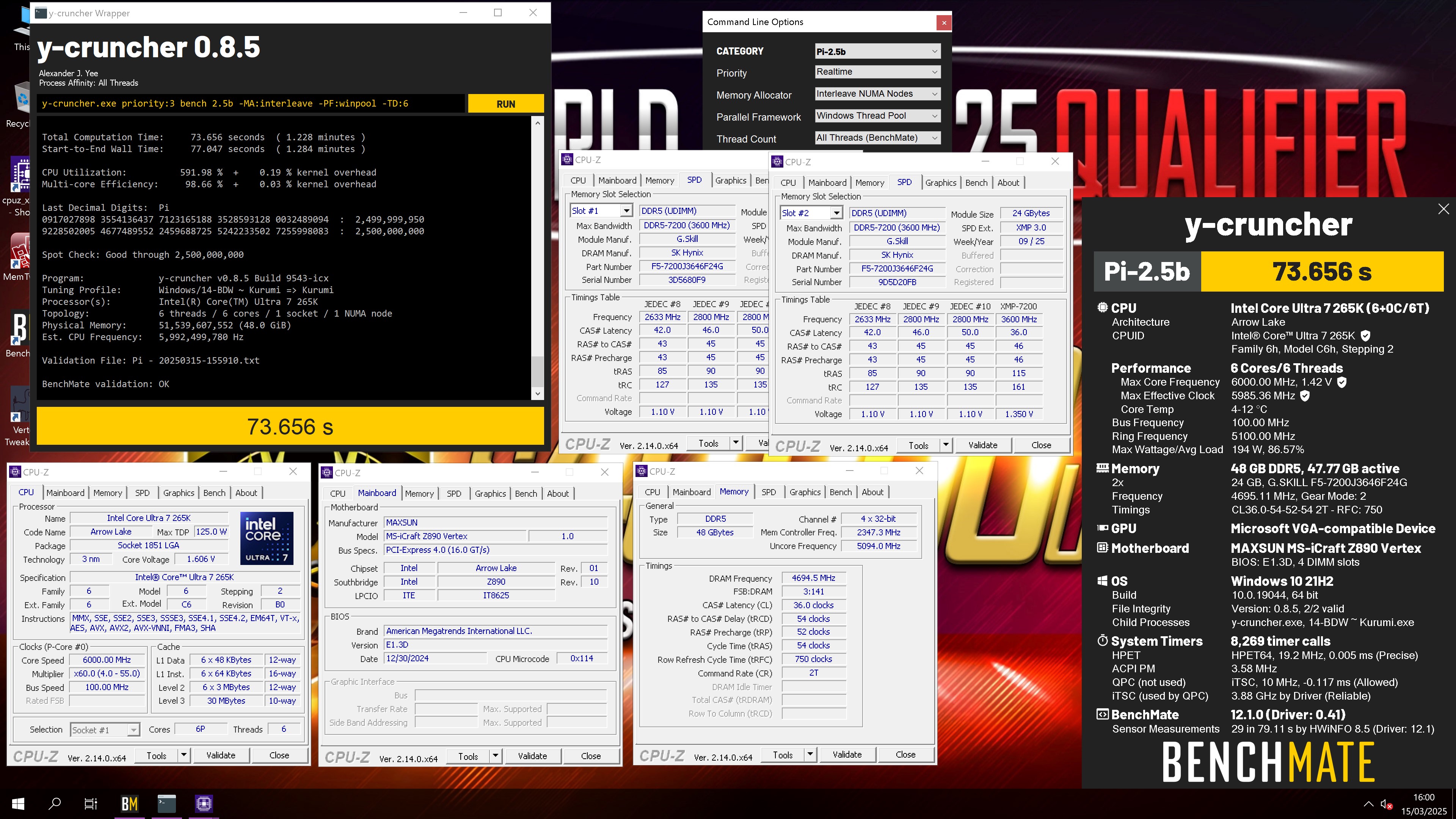Click MS-iCraft Z890 Vertex model field

455,537
